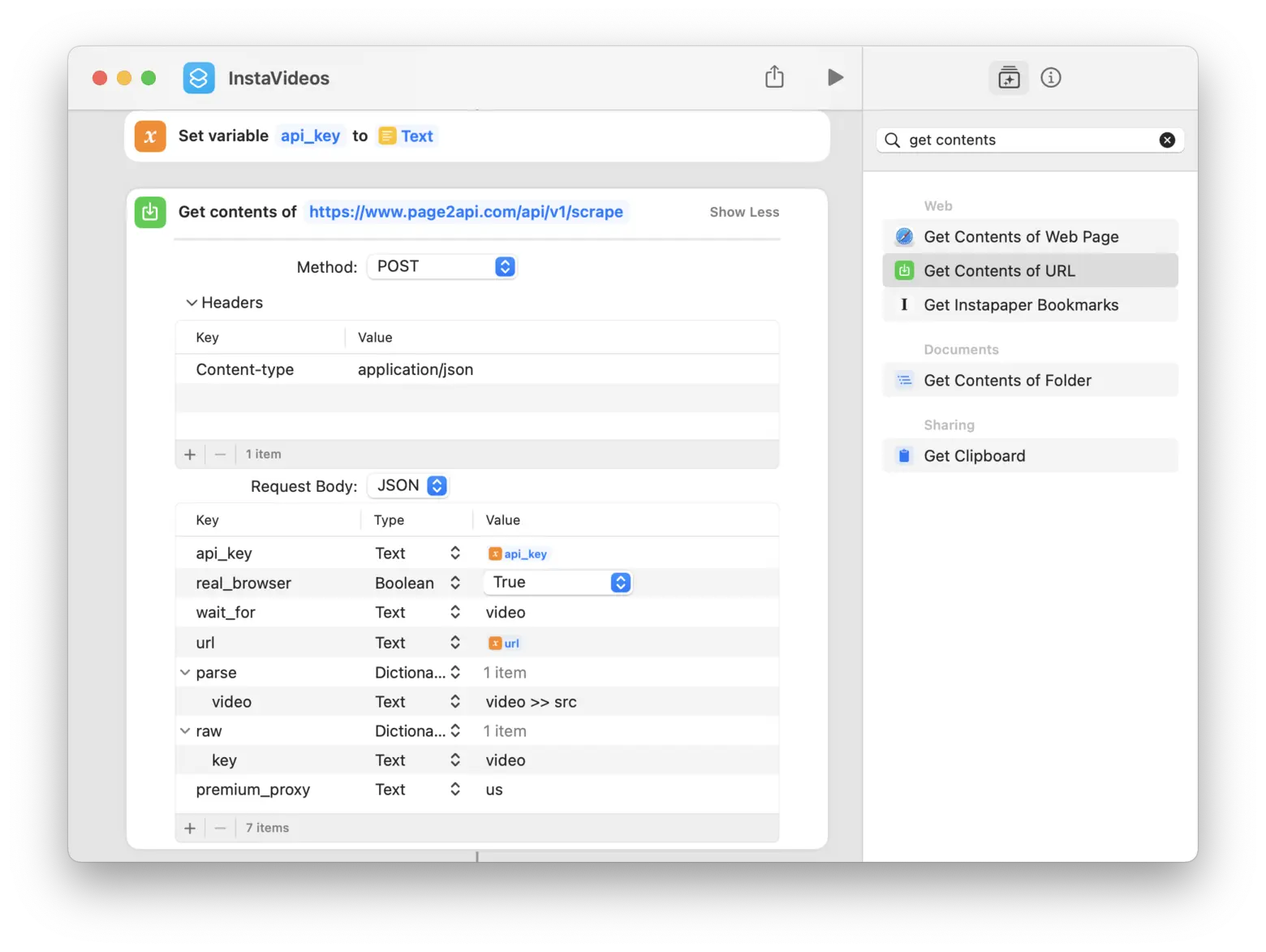Change type stepper for nested video row
1266x952 pixels.
point(455,701)
